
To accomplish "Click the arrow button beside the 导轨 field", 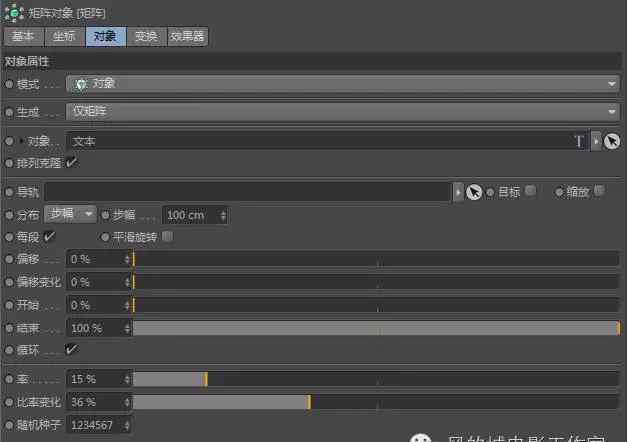I will [x=458, y=192].
